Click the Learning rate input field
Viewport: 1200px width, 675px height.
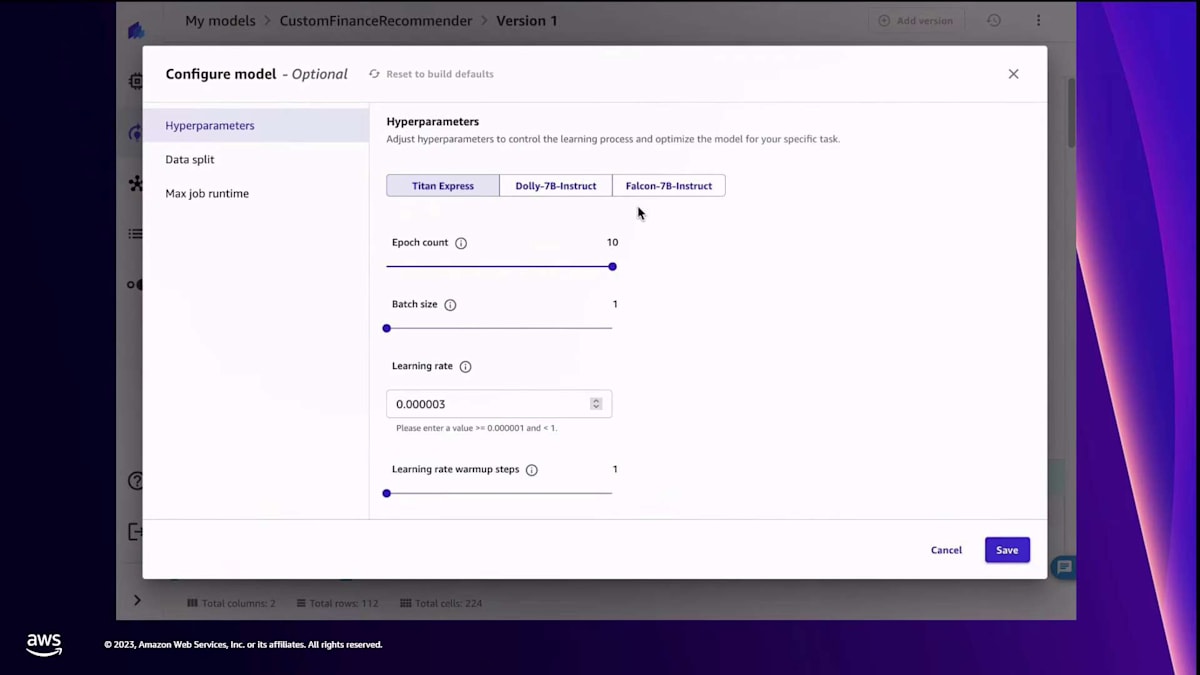pos(499,404)
